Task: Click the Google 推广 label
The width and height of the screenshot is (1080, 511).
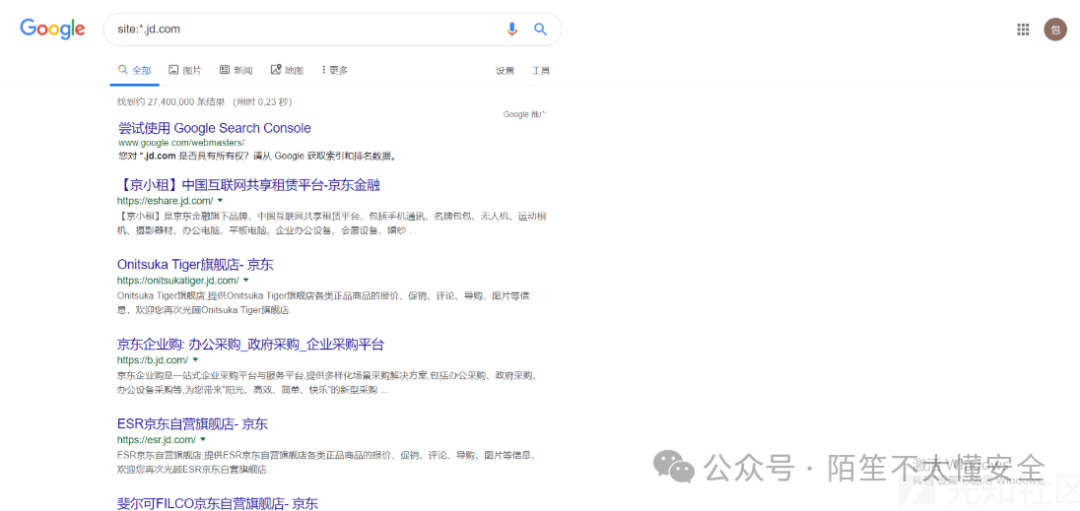Action: pyautogui.click(x=526, y=114)
